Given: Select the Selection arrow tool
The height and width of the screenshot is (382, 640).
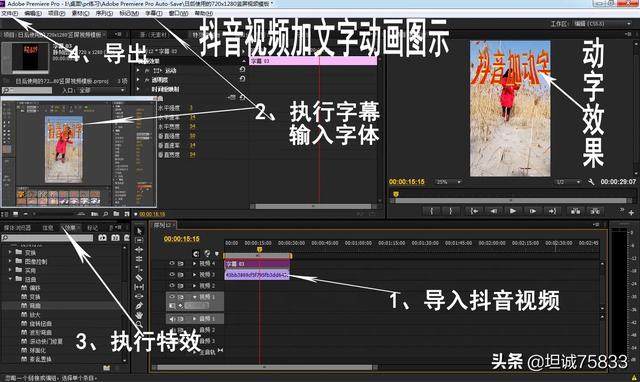Looking at the screenshot, I should 139,231.
